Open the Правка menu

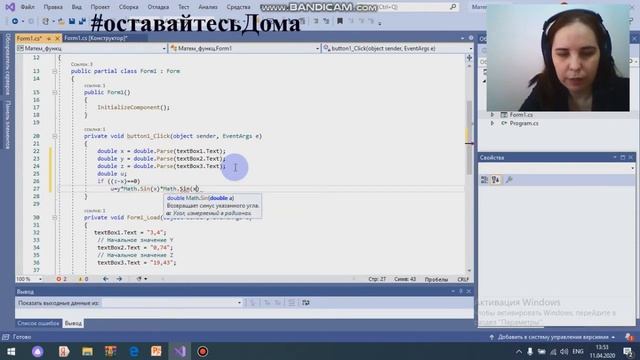click(53, 7)
